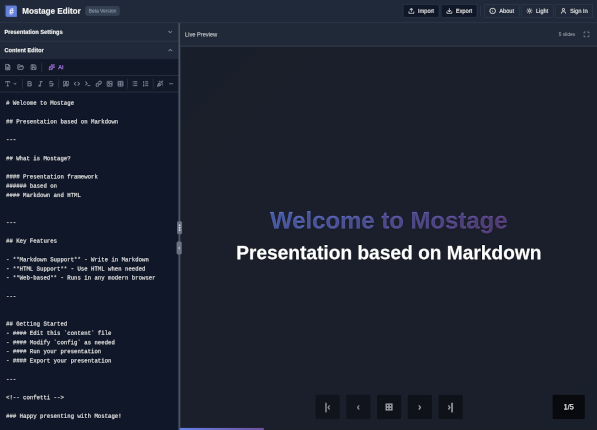This screenshot has width=597, height=430.
Task: Jump to the first slide
Action: 327,407
